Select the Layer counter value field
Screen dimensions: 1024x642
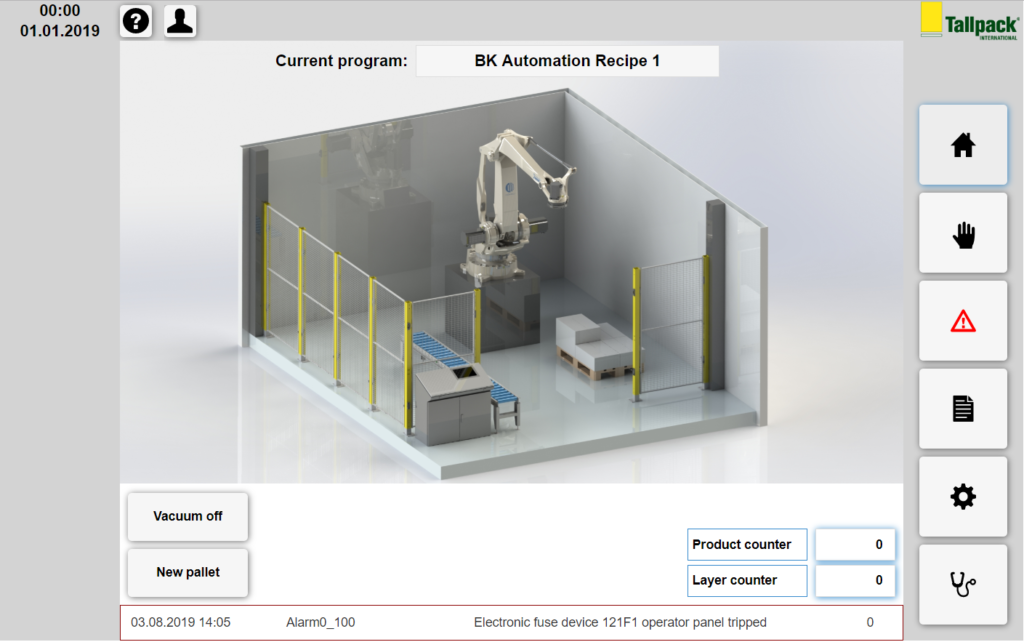(855, 580)
